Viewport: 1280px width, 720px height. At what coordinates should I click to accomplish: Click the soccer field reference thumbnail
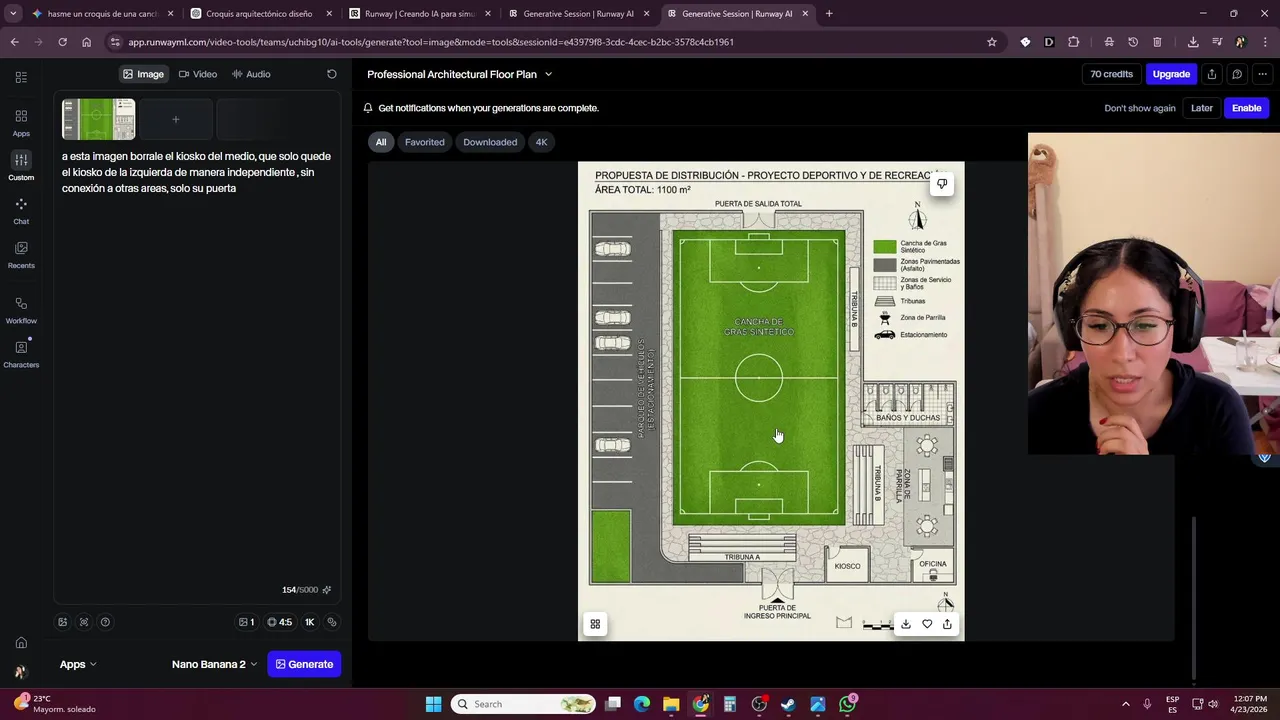point(99,119)
